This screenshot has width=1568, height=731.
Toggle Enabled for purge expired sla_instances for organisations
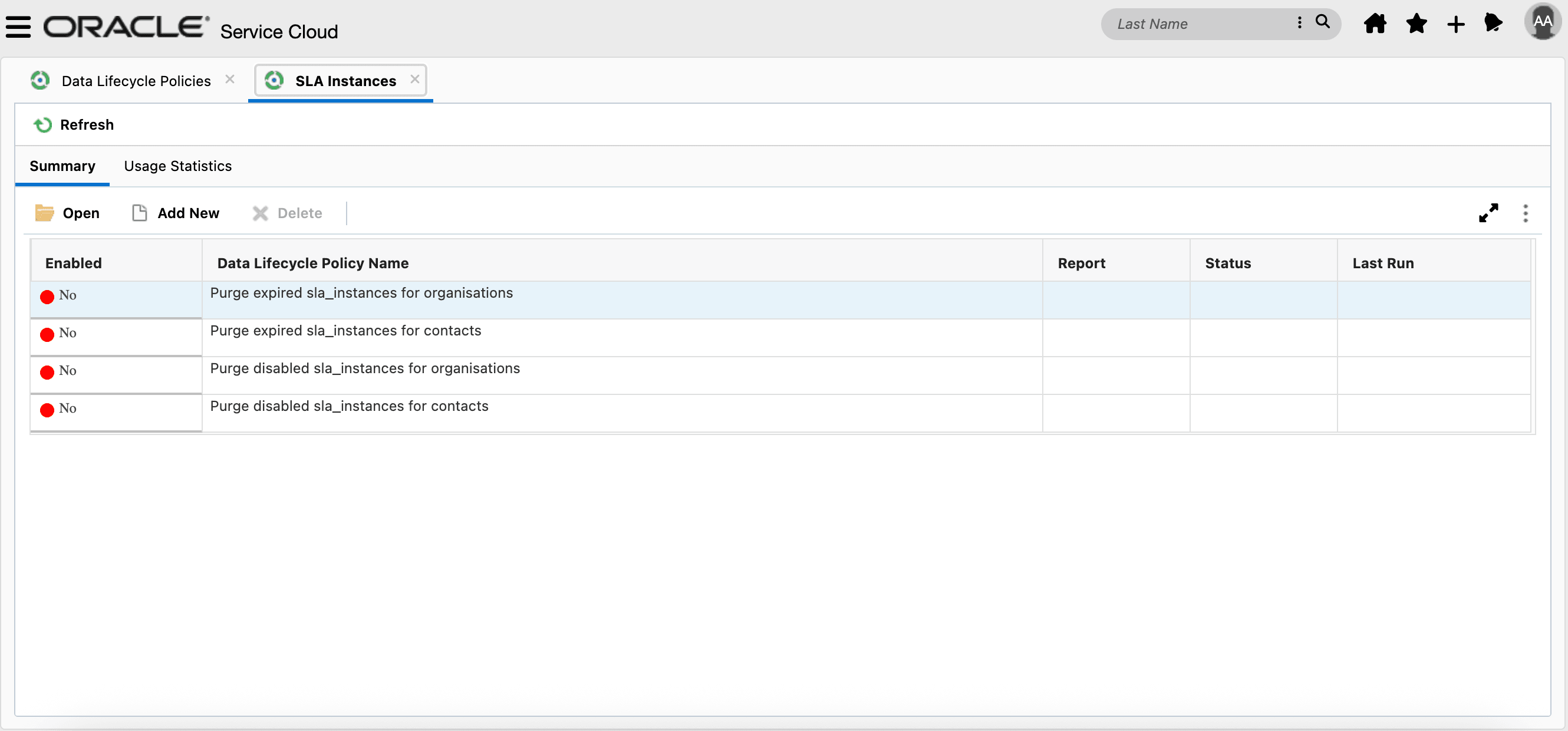pos(47,297)
